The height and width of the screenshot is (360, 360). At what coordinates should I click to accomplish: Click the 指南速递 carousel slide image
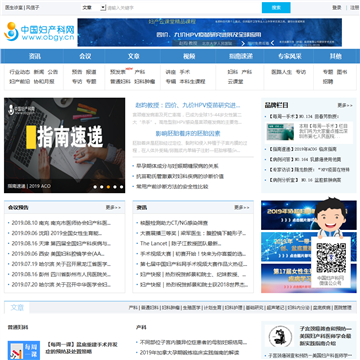click(65, 145)
